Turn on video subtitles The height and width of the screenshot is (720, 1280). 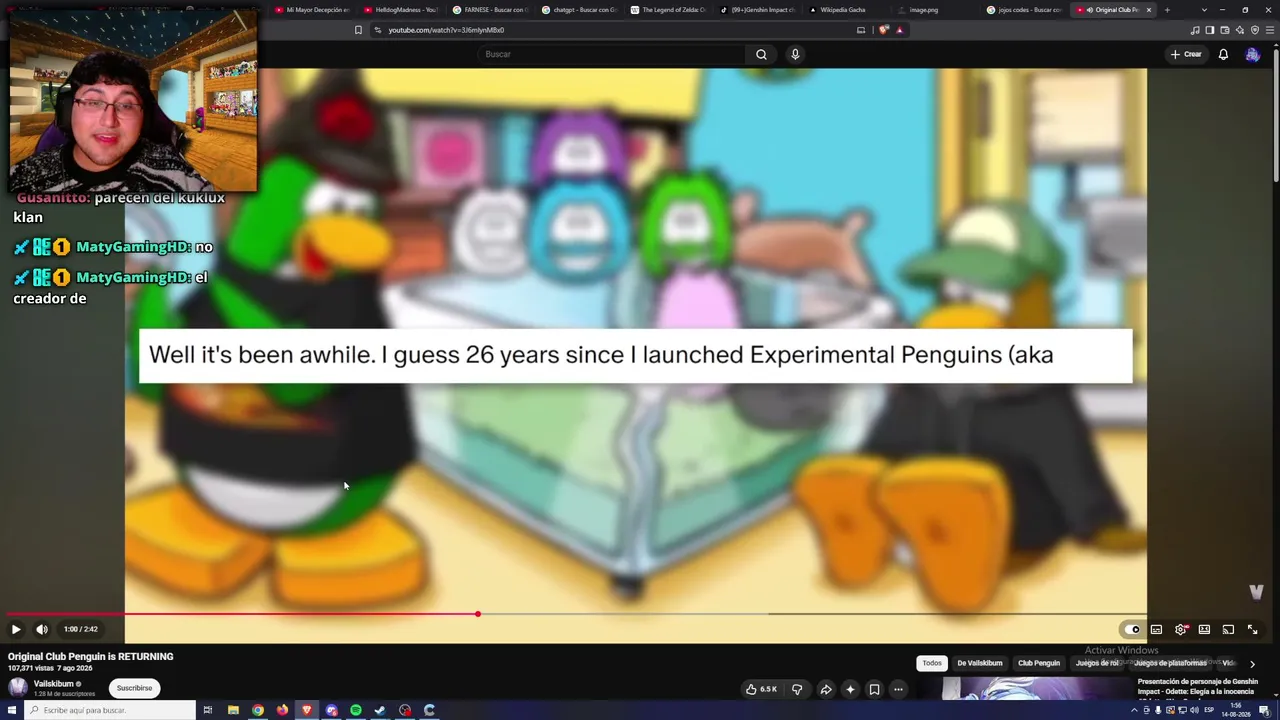pyautogui.click(x=1156, y=629)
